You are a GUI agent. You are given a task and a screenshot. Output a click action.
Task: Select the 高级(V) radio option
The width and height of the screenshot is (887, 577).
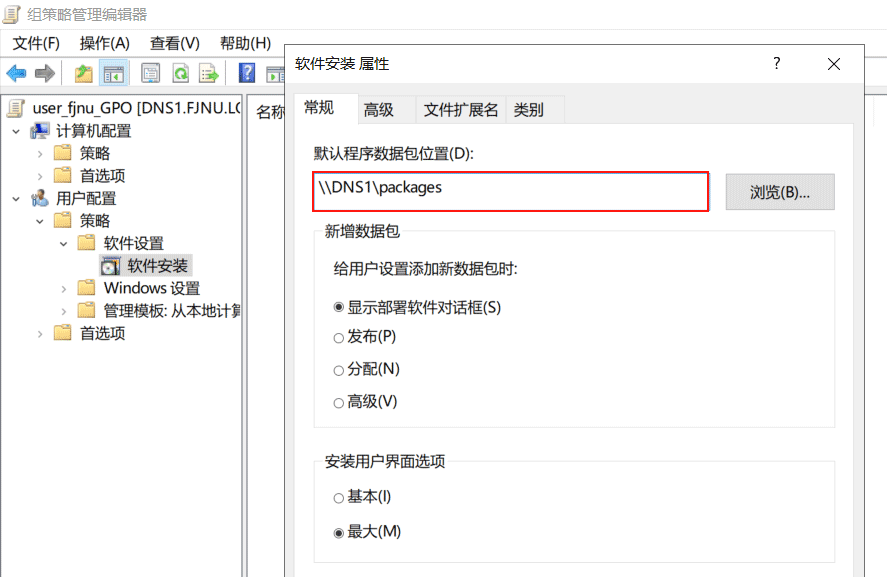pos(338,403)
